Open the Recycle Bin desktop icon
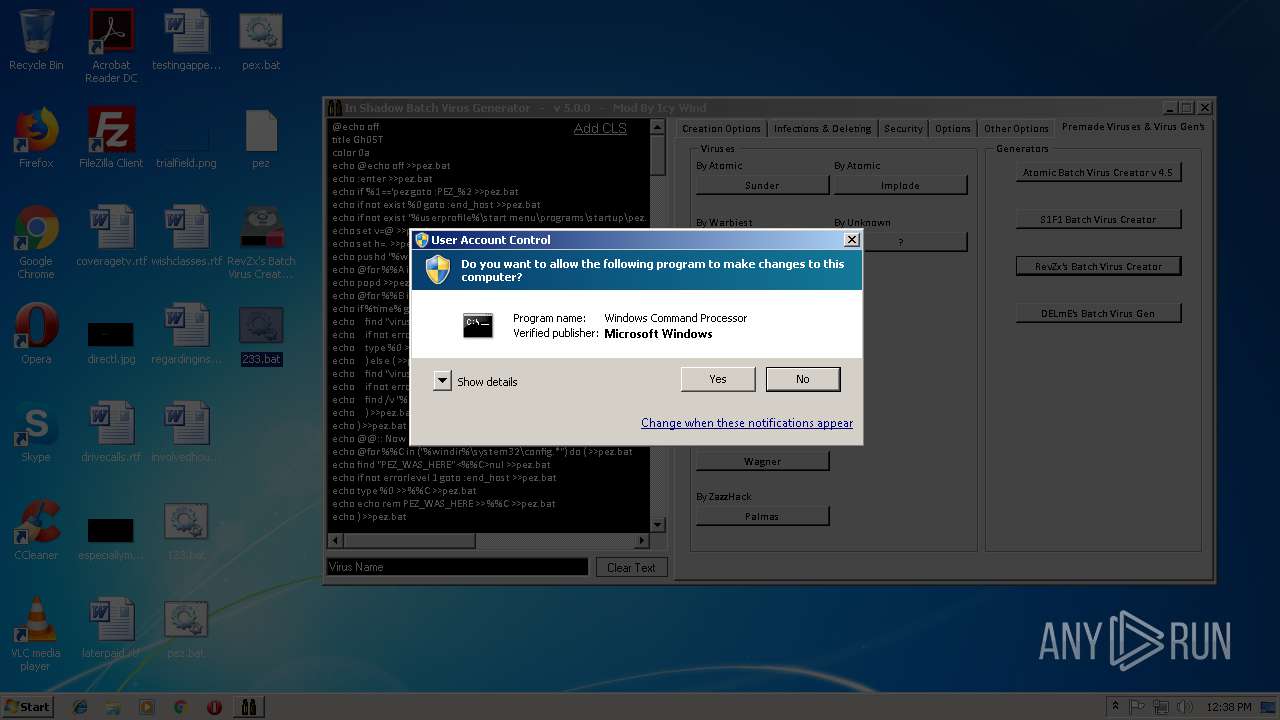The height and width of the screenshot is (720, 1280). pos(36,40)
